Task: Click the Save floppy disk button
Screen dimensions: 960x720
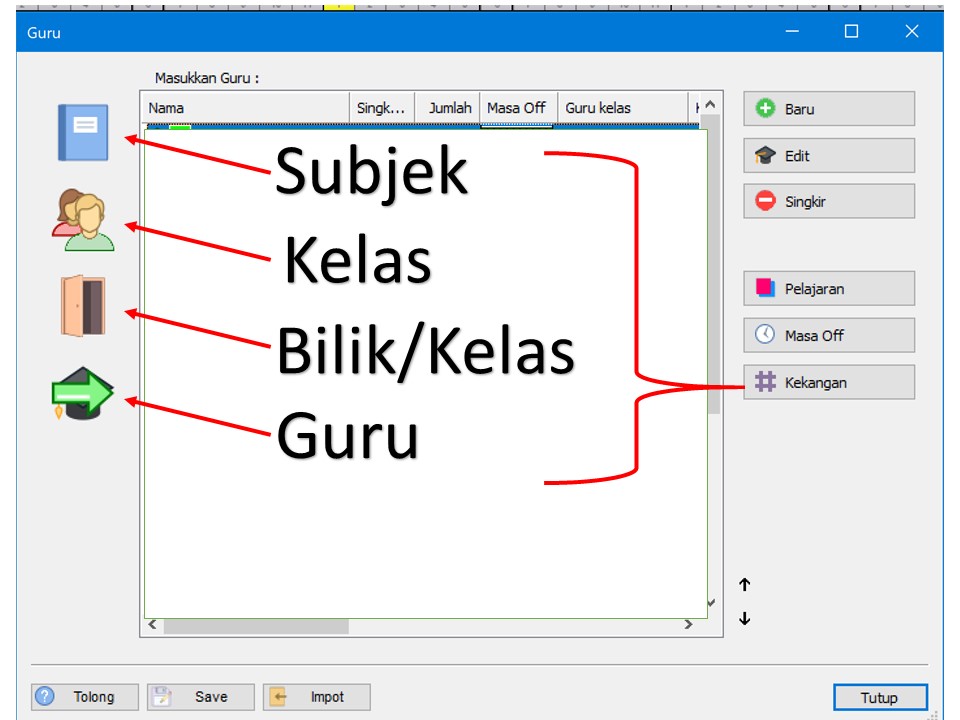Action: point(201,697)
